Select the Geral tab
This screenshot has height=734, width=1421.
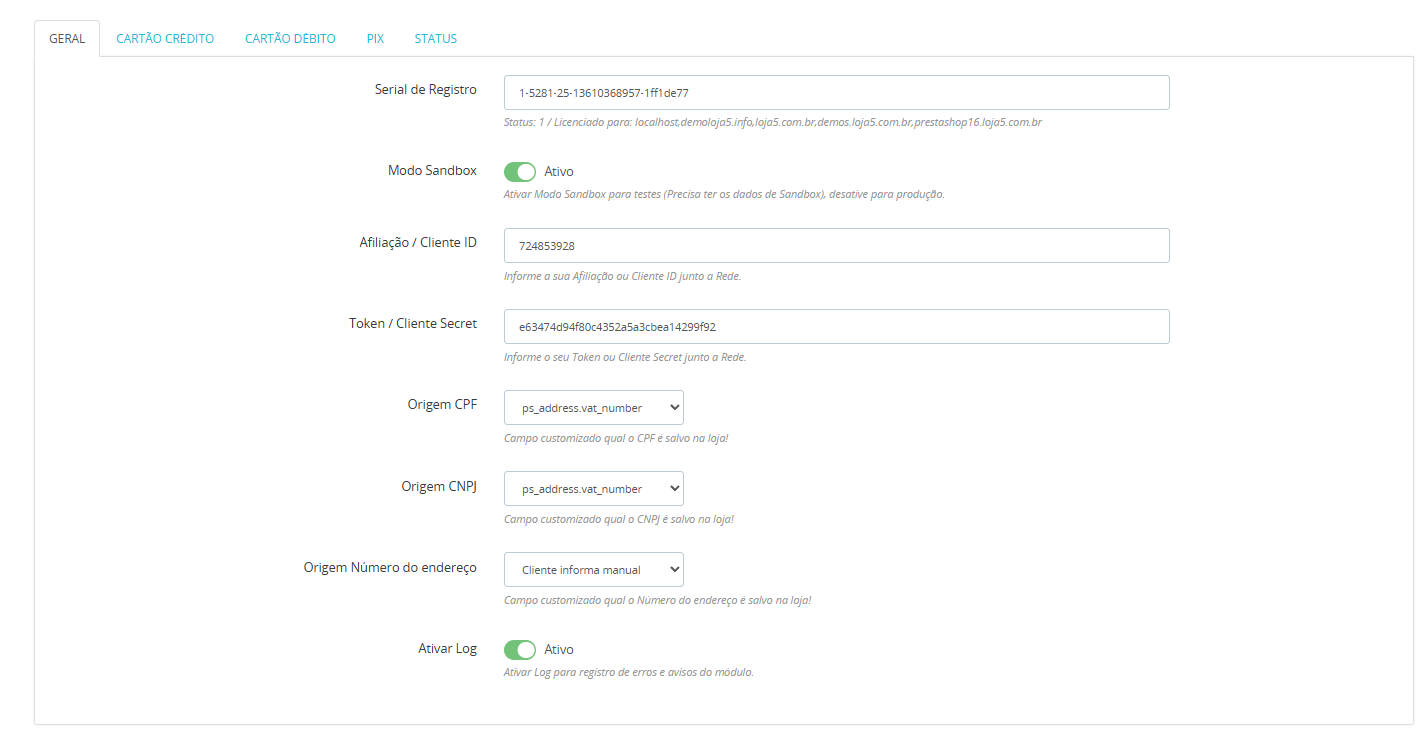pyautogui.click(x=67, y=39)
